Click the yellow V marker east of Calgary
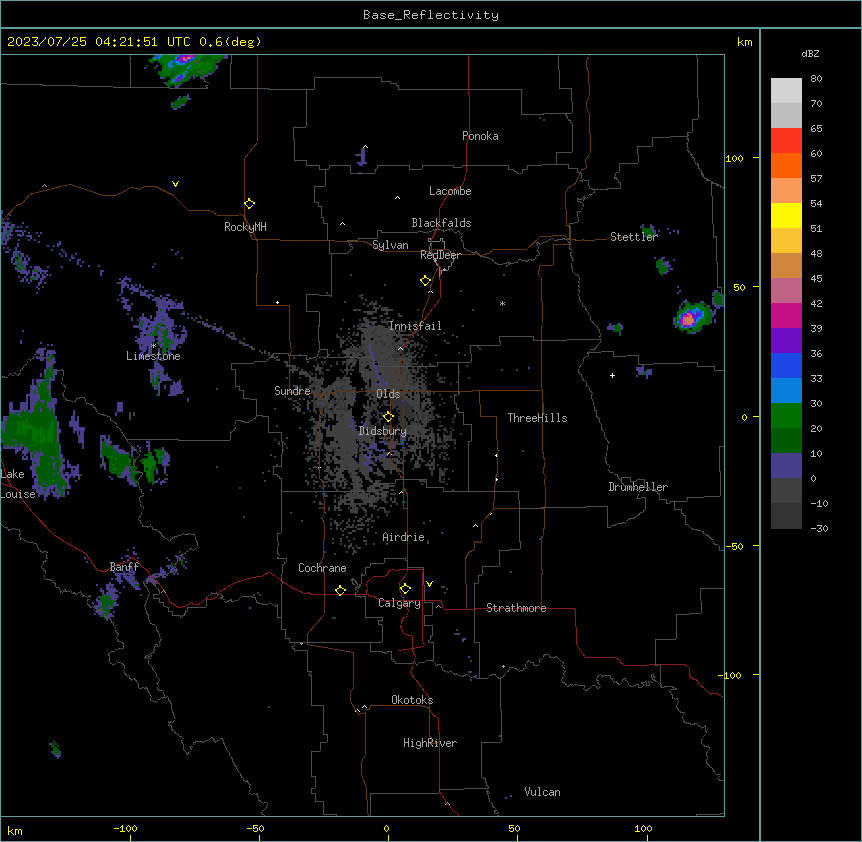This screenshot has height=842, width=862. tap(429, 584)
